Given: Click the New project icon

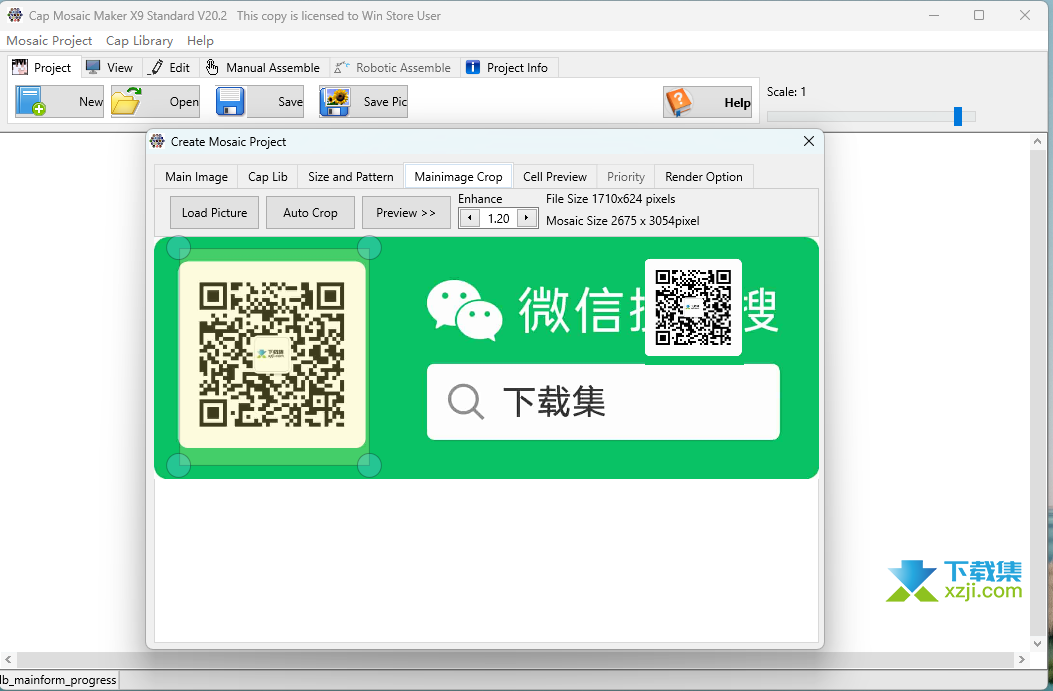Looking at the screenshot, I should pyautogui.click(x=31, y=101).
